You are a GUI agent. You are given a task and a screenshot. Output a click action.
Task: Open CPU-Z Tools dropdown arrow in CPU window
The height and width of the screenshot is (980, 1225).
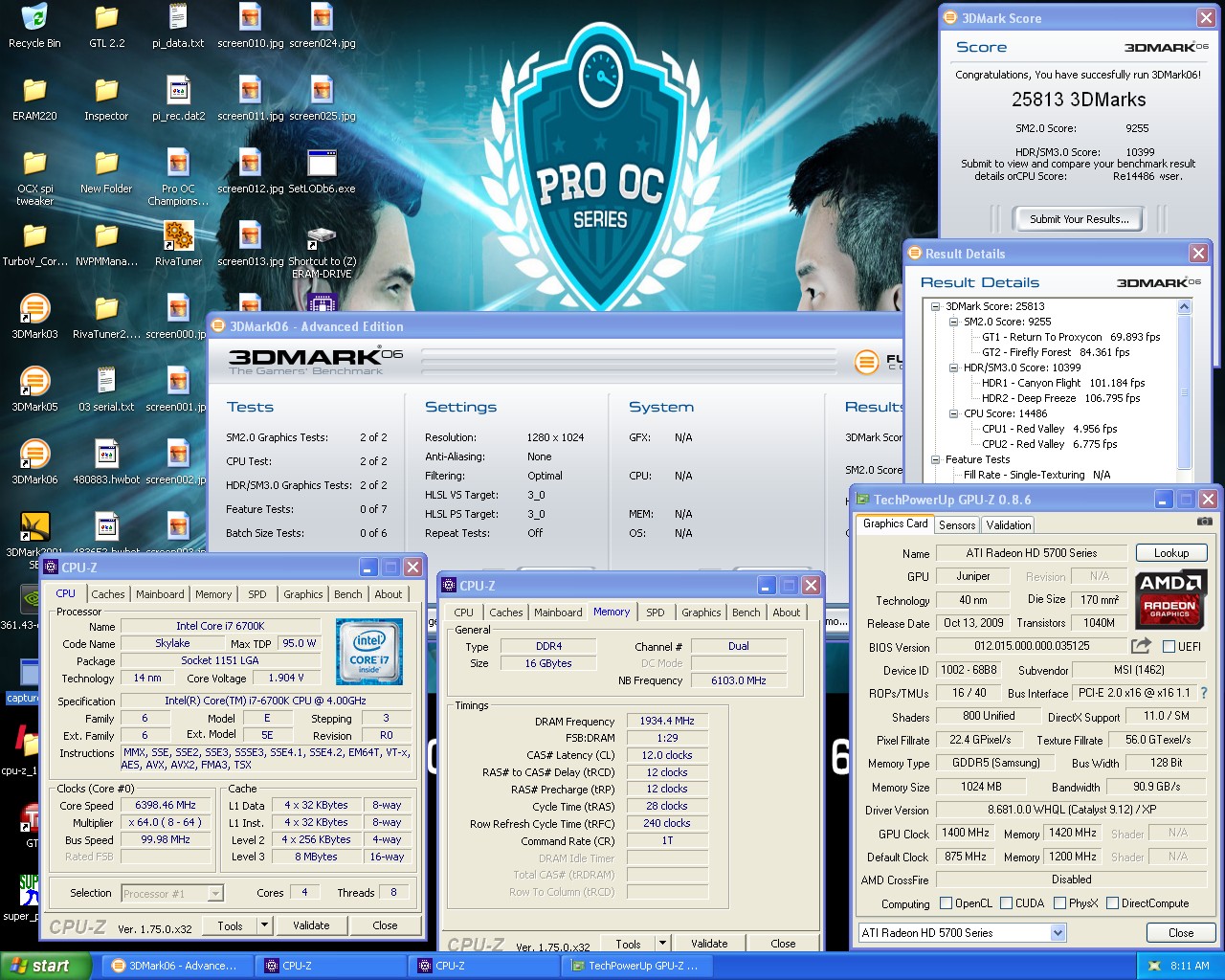[x=264, y=925]
